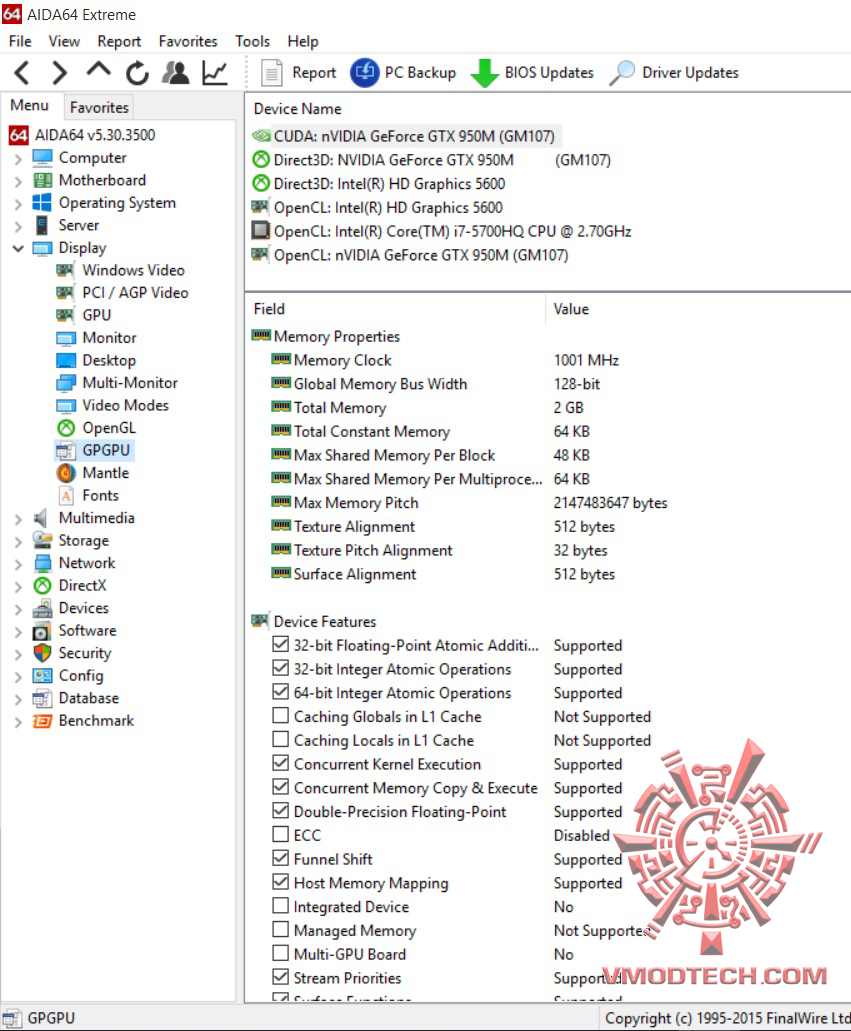Toggle 32-bit Floating-Point Atomic Addition checkbox

pos(280,644)
